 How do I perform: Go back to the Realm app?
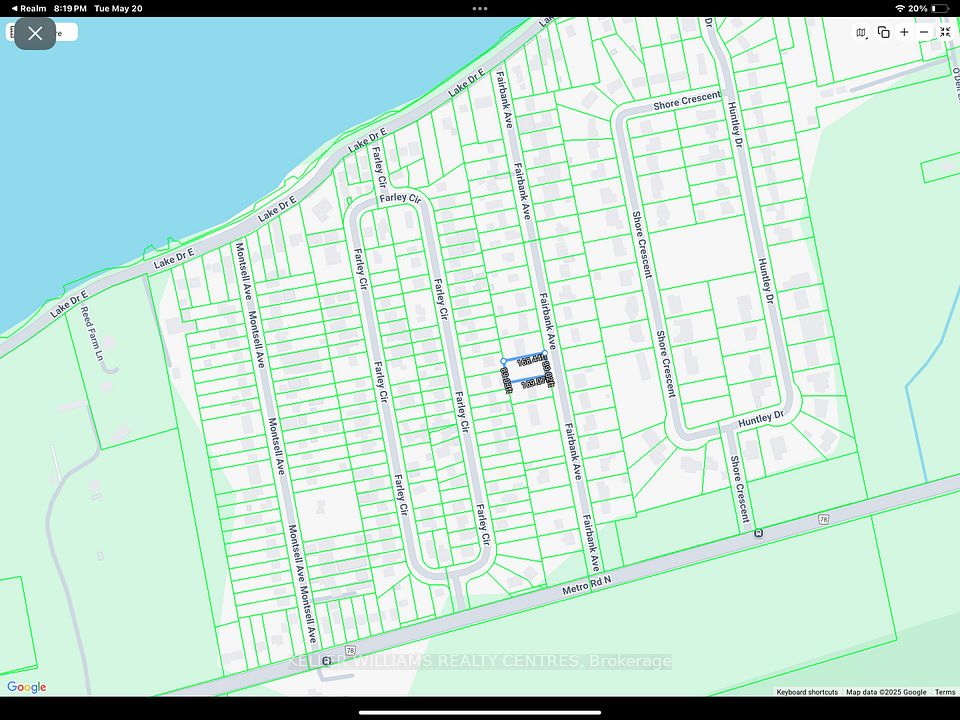[x=29, y=9]
